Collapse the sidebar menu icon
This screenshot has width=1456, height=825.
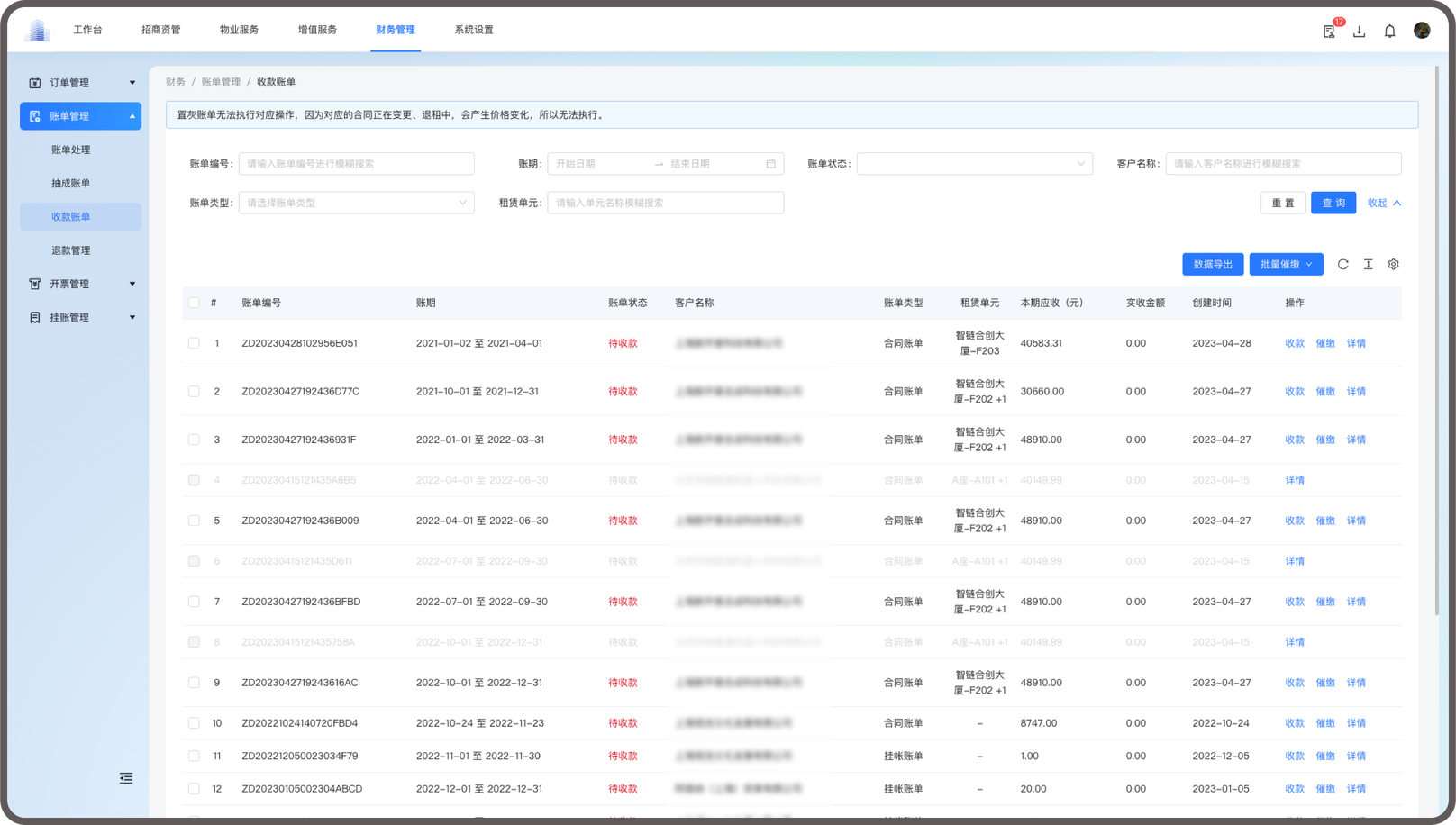click(x=126, y=778)
